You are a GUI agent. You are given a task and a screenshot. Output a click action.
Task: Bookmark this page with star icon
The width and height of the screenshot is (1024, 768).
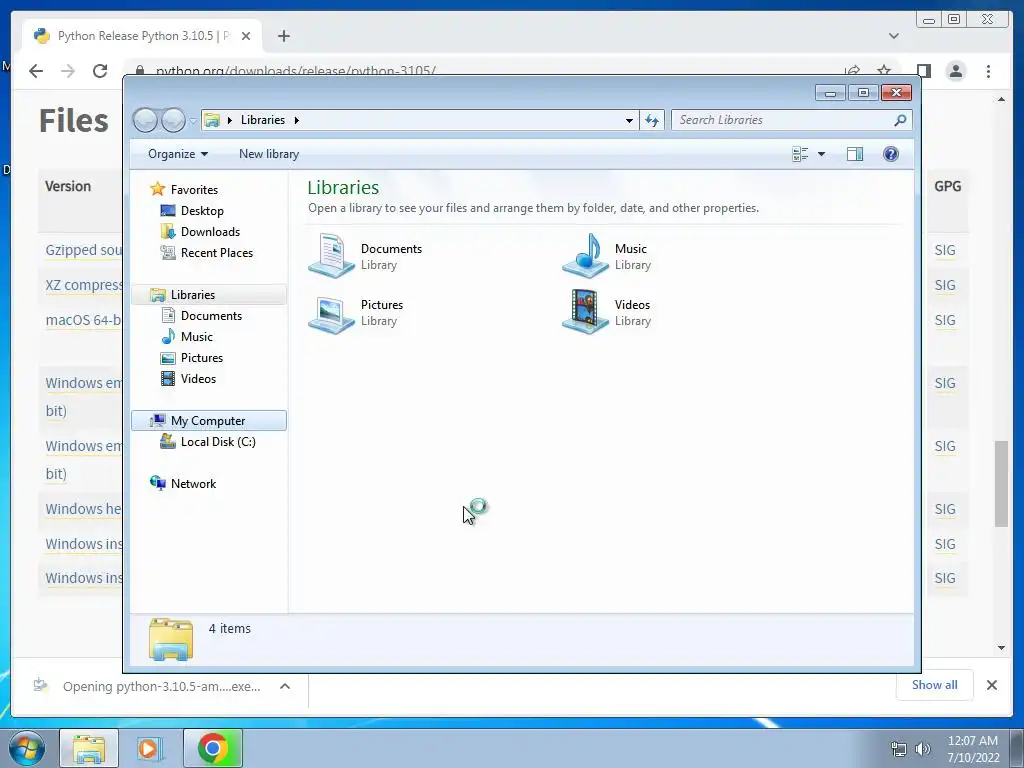click(x=884, y=71)
